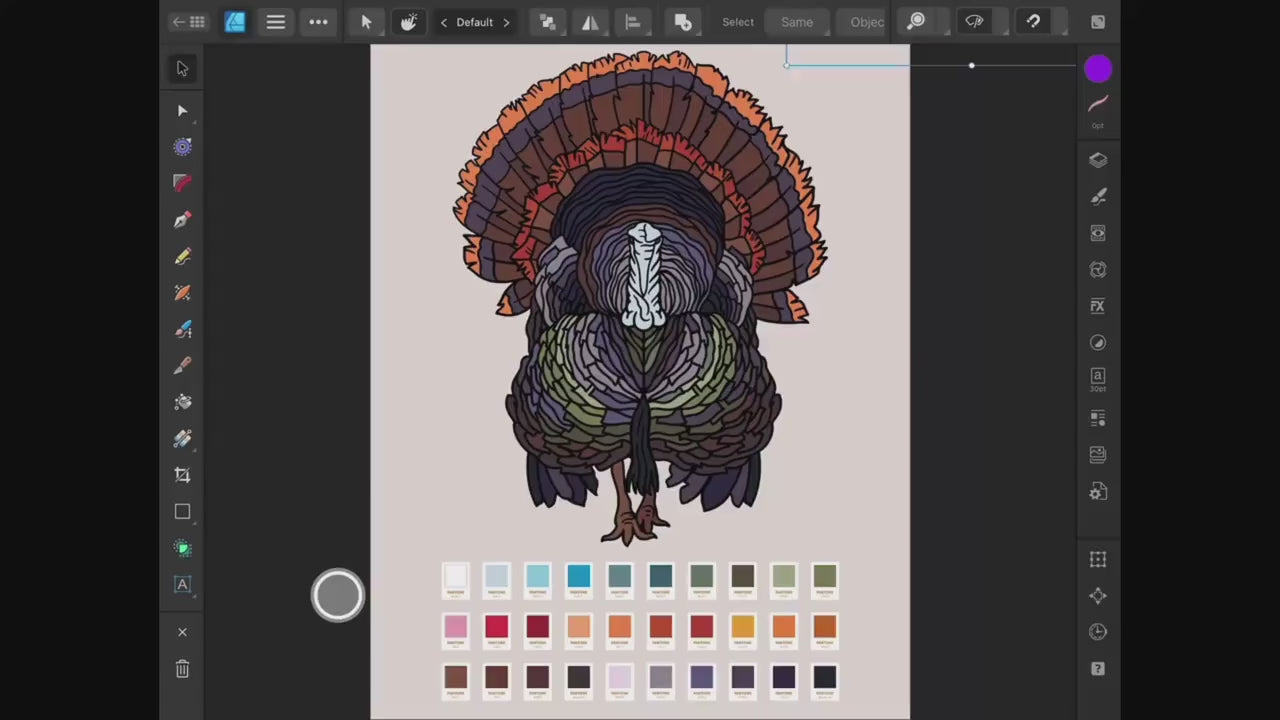Open the ellipsis overflow menu in the top bar
The image size is (1280, 720).
(318, 22)
